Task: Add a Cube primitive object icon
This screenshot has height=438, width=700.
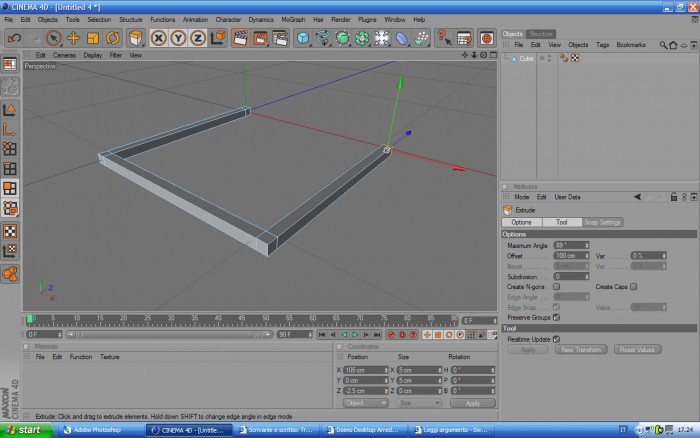Action: pyautogui.click(x=303, y=38)
